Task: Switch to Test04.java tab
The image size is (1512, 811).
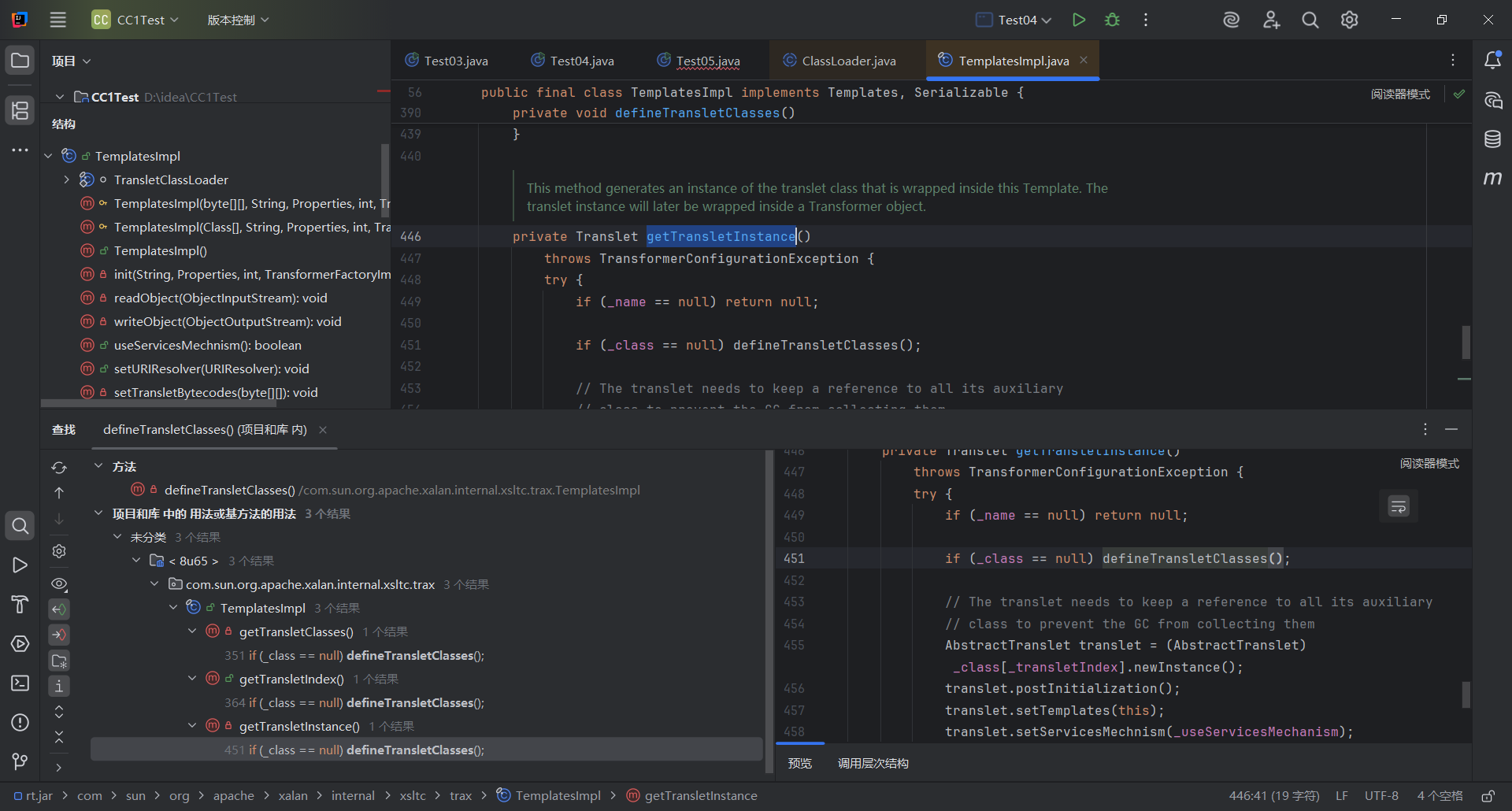Action: tap(573, 61)
